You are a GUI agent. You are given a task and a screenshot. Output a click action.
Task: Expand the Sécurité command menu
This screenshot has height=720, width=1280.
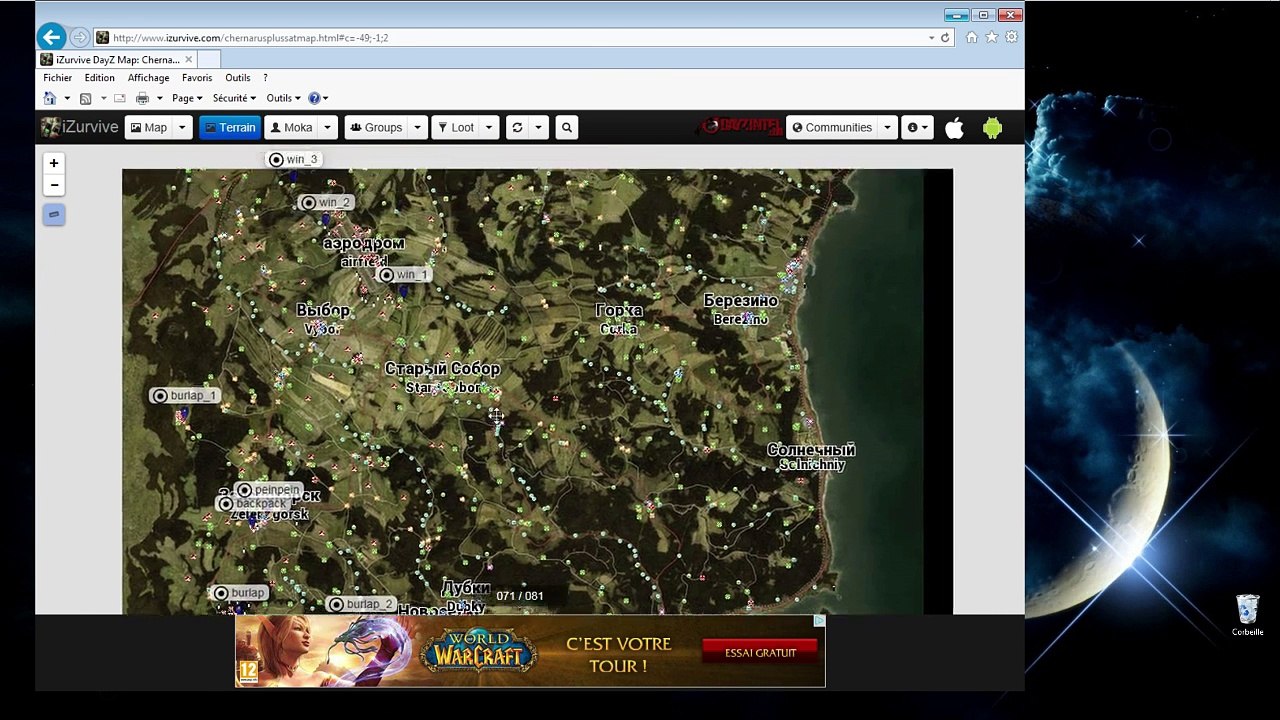(234, 98)
